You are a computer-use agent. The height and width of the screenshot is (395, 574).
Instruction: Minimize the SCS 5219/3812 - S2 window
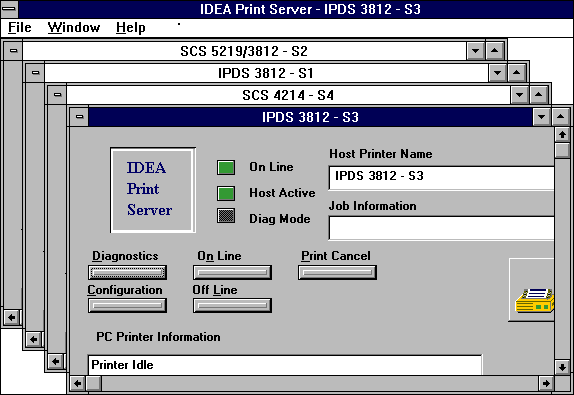pos(476,51)
